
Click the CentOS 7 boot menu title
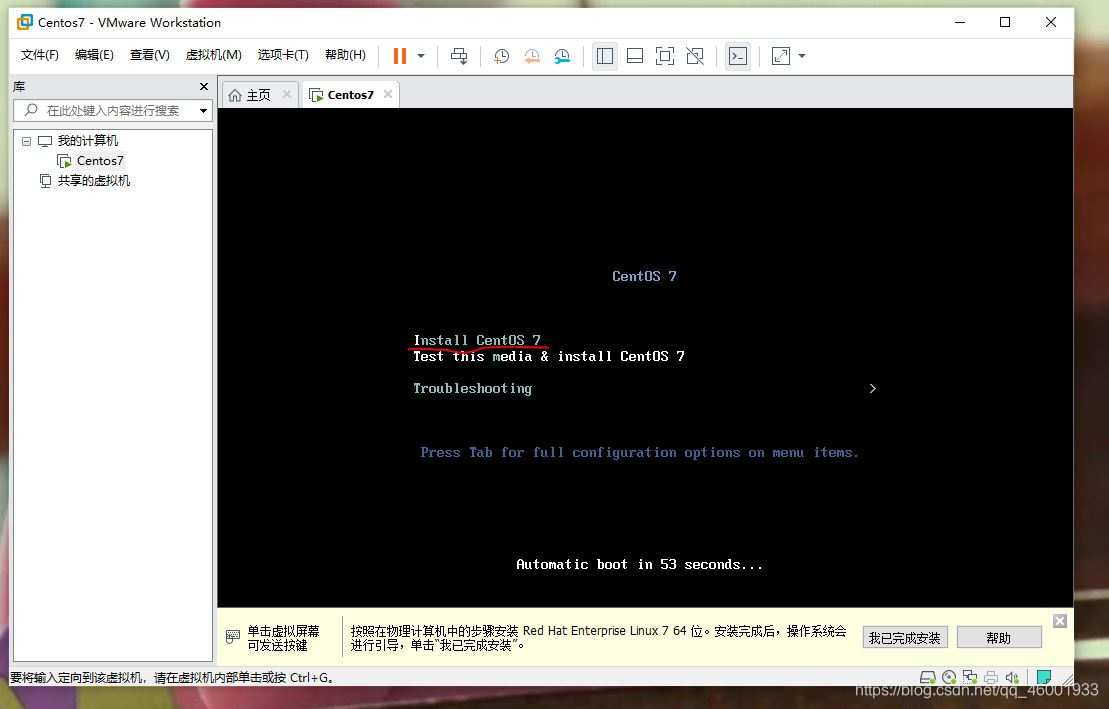coord(644,276)
